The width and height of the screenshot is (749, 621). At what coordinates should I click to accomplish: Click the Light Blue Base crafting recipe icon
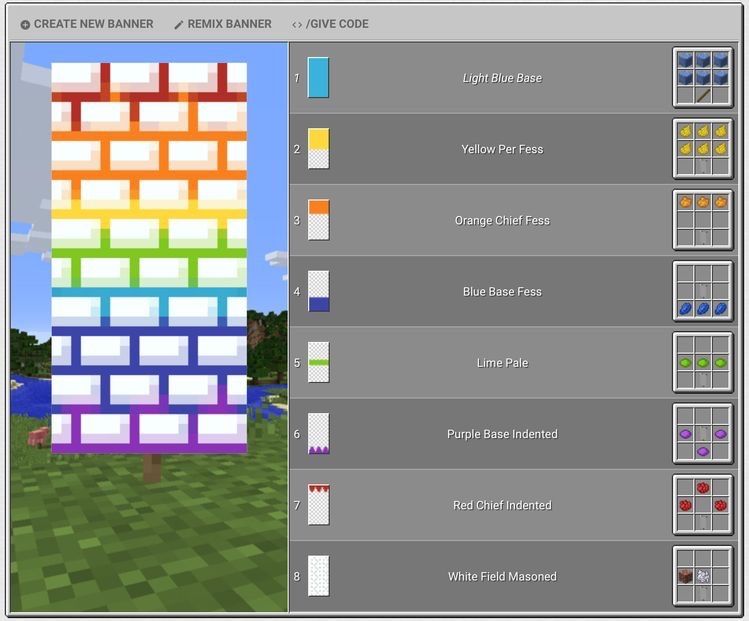click(703, 78)
